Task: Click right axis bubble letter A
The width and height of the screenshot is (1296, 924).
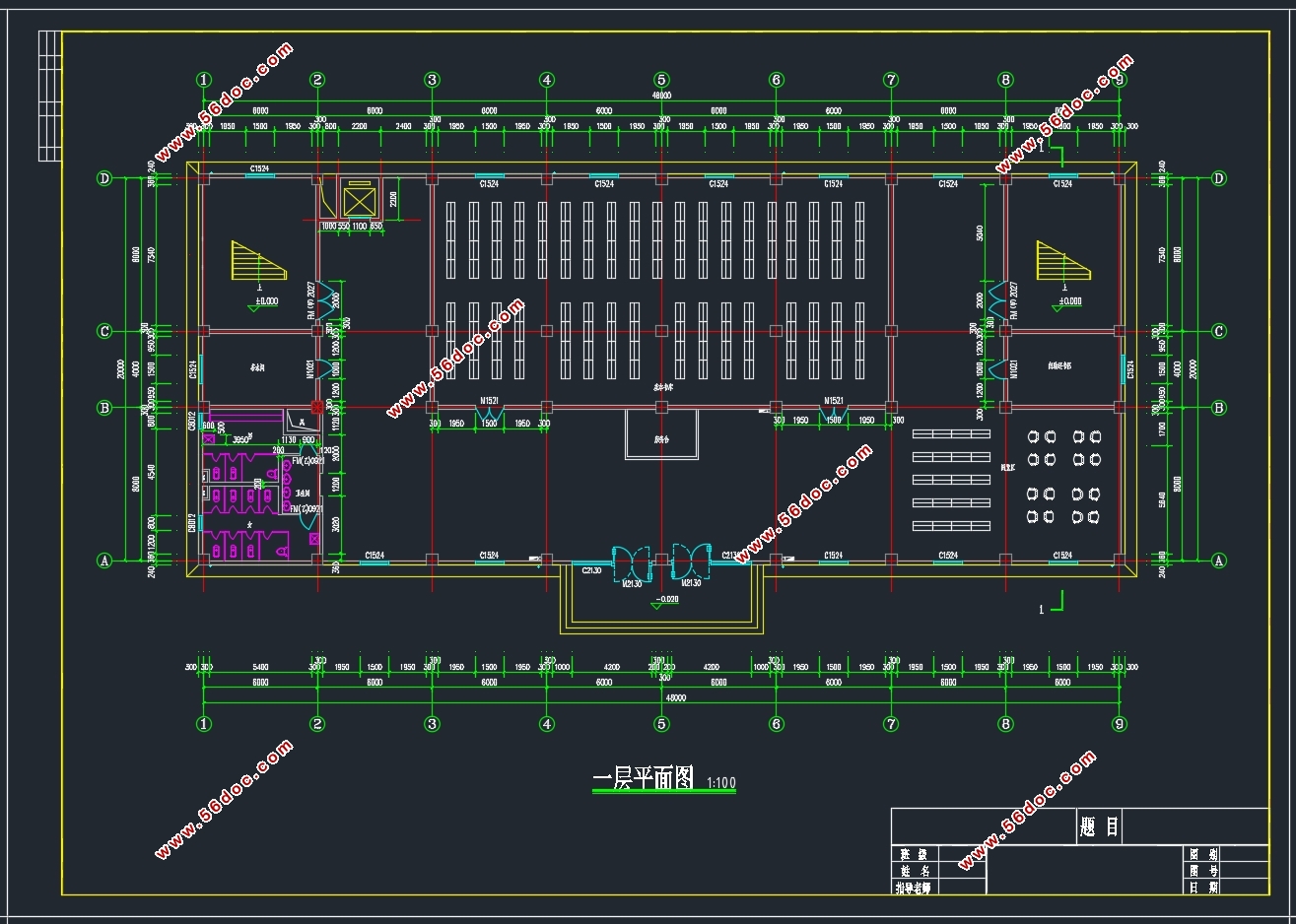Action: (x=1218, y=561)
